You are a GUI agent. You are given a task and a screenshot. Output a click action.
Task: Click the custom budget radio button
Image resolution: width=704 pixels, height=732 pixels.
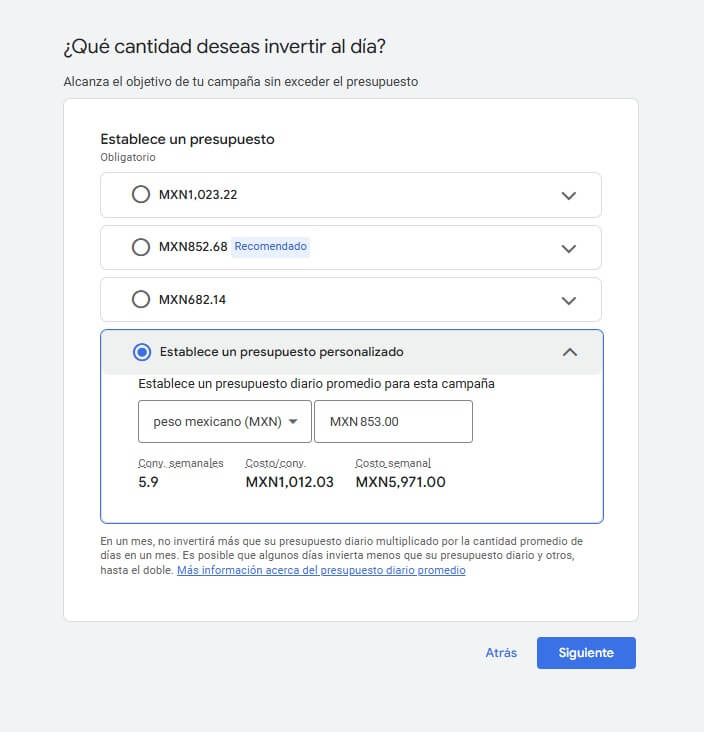point(142,352)
